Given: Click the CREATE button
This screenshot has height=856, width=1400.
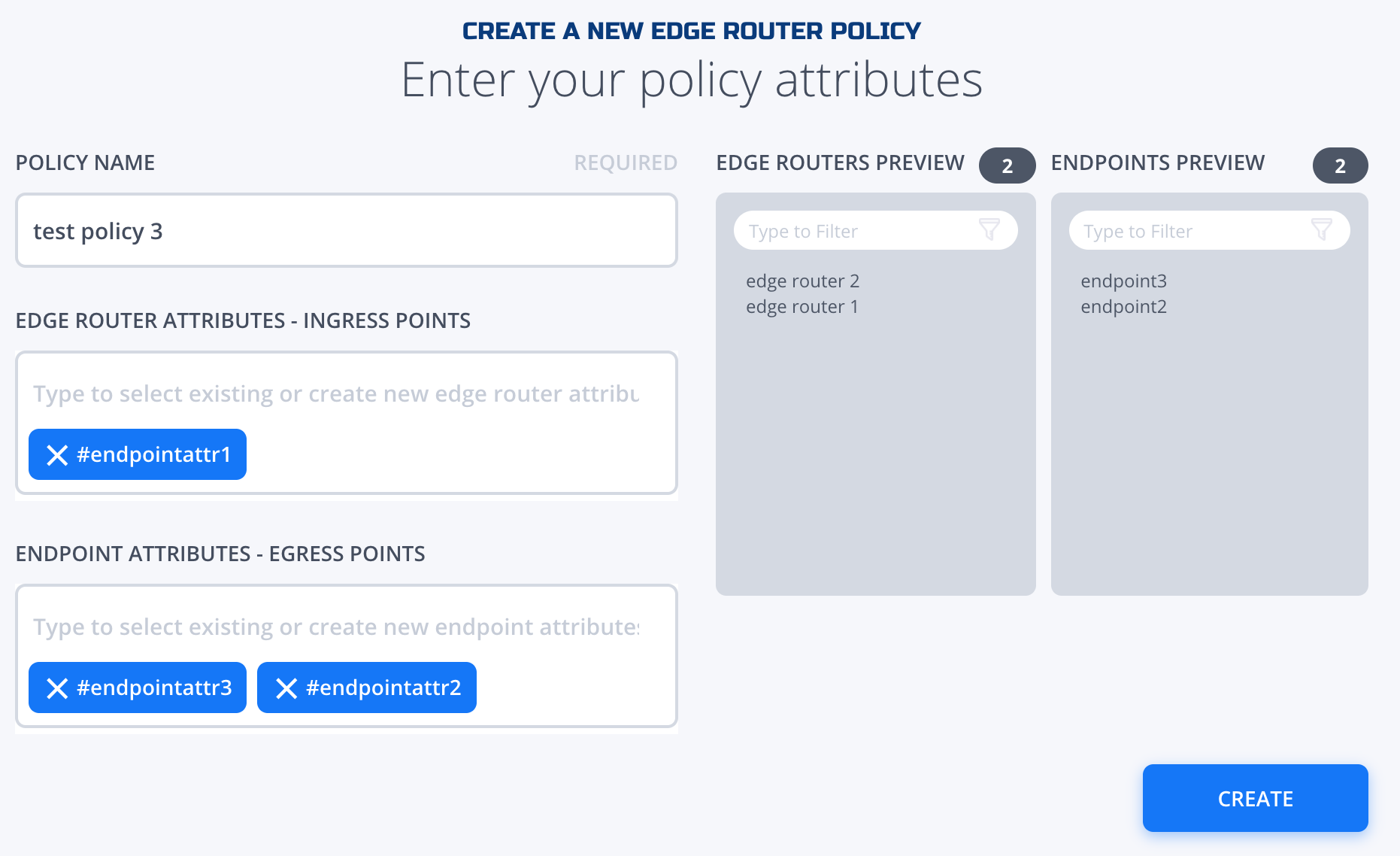Looking at the screenshot, I should click(1256, 798).
